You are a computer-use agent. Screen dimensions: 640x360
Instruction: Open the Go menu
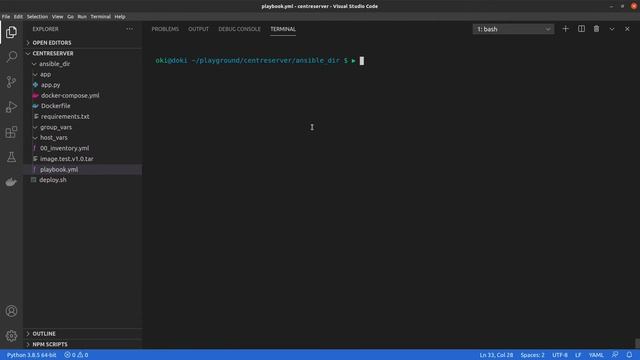click(x=71, y=17)
